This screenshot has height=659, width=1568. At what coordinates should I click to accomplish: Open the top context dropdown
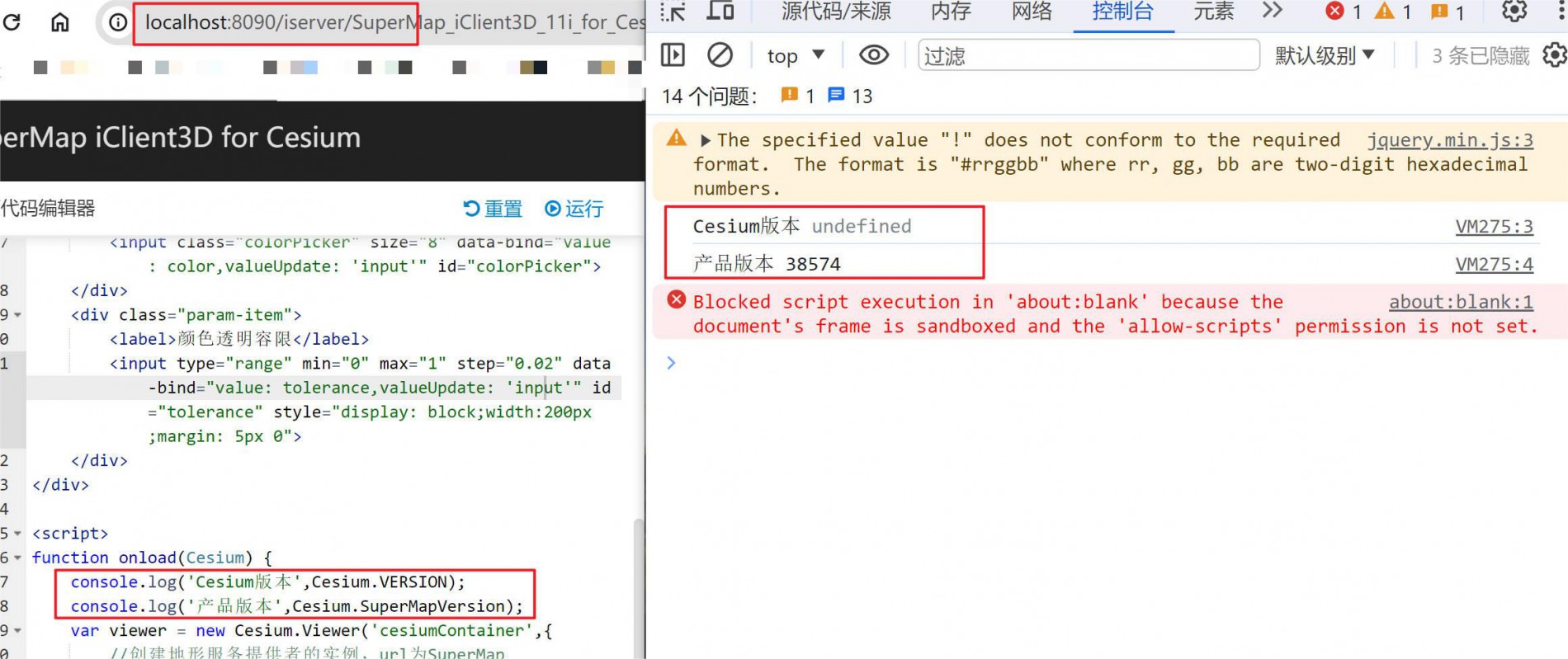[x=796, y=55]
